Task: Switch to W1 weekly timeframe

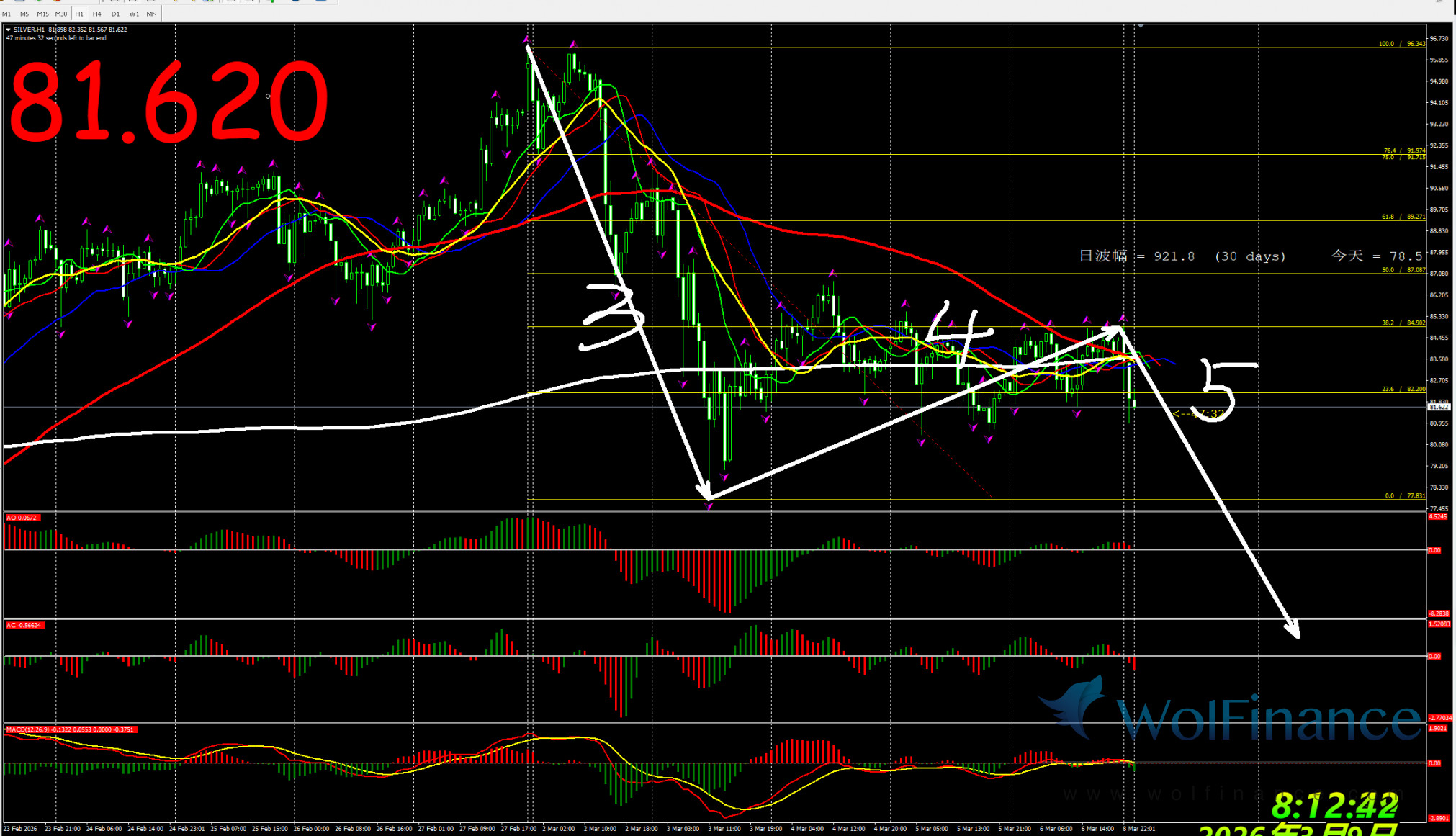Action: pos(134,14)
